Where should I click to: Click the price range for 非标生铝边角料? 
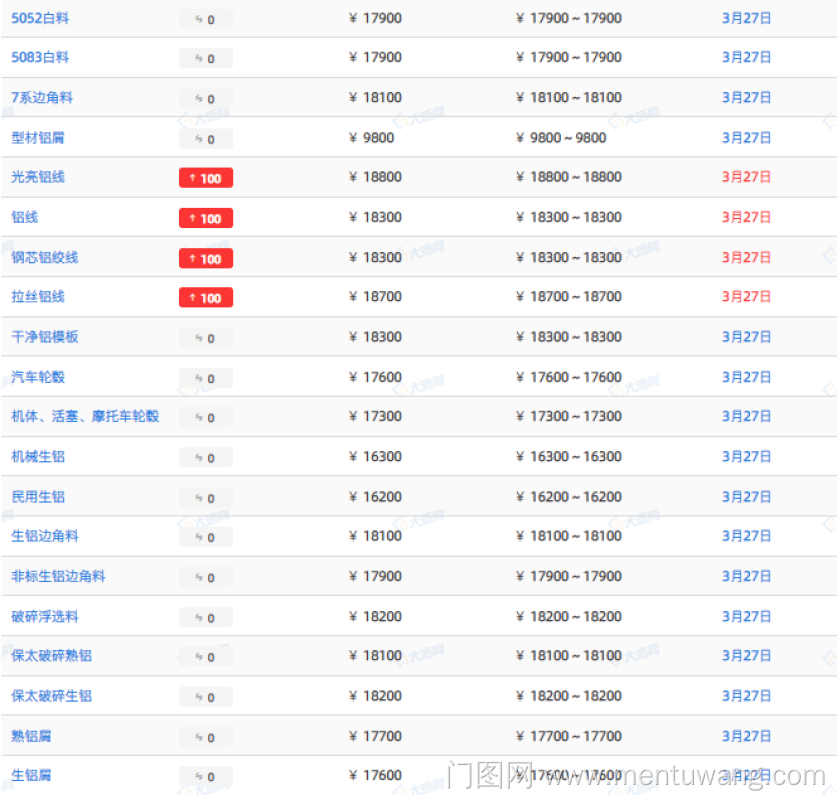tap(568, 576)
